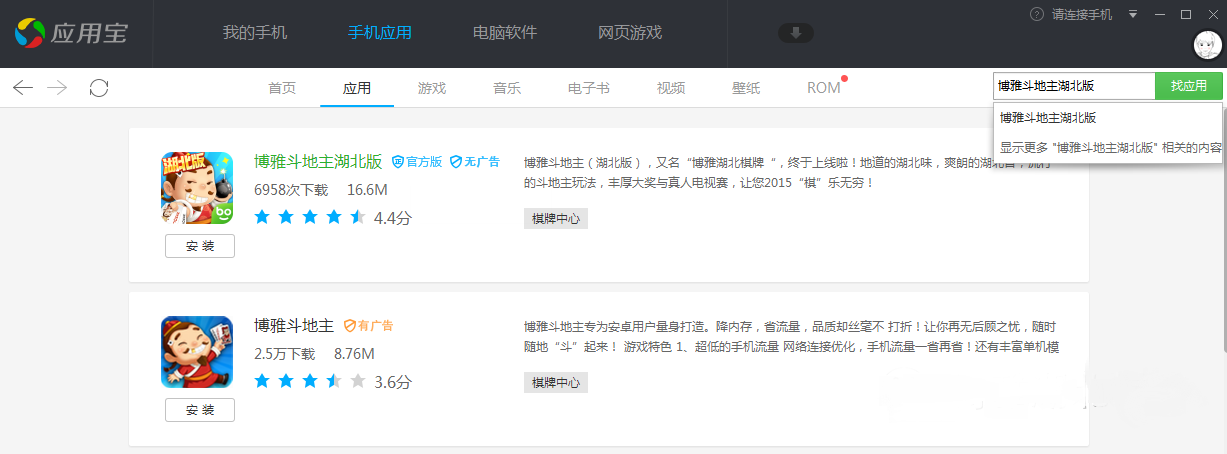Image resolution: width=1227 pixels, height=454 pixels.
Task: Switch to 电脑软件 tab
Action: point(505,33)
